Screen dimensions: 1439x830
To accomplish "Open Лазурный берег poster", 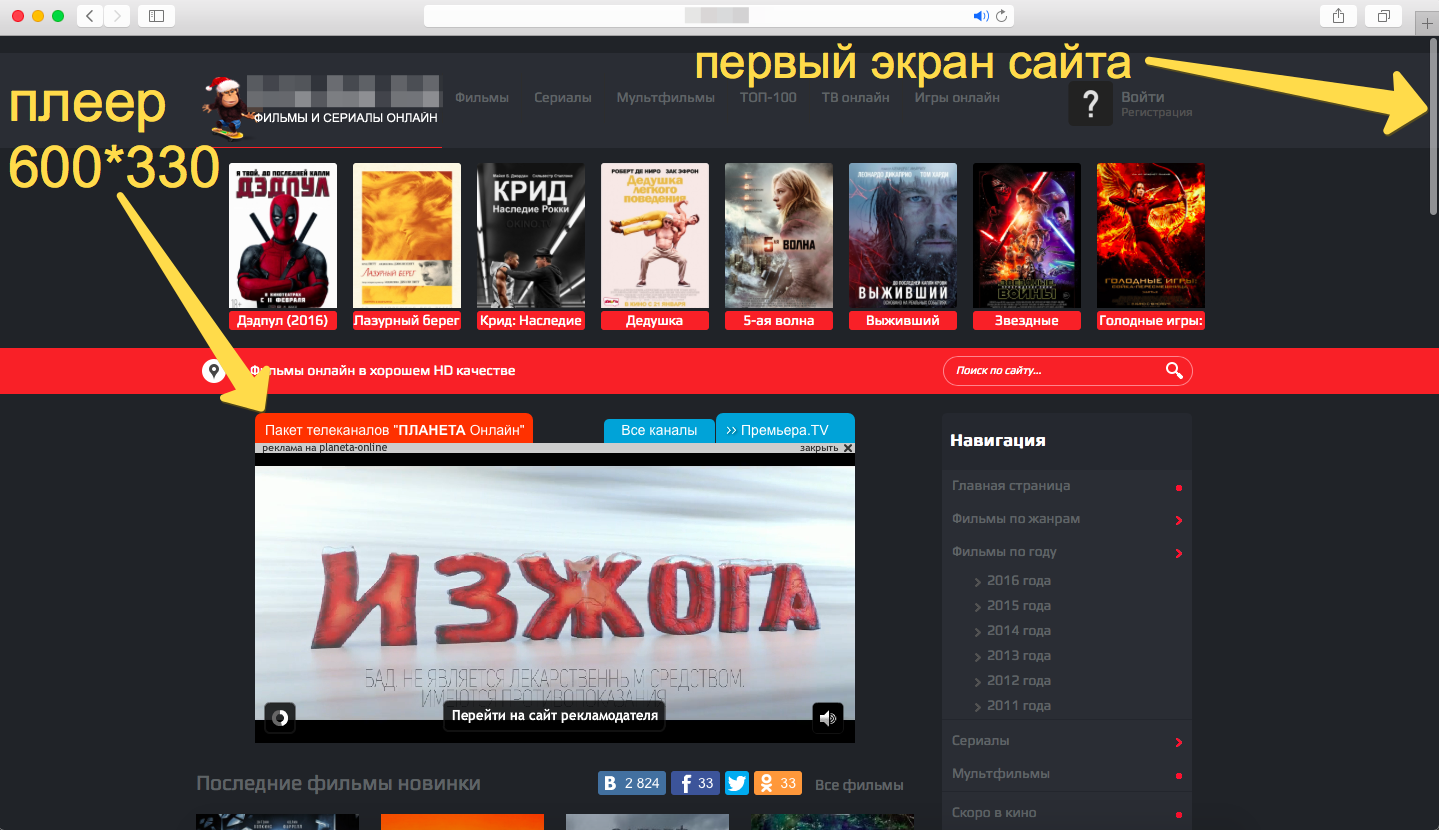I will point(407,235).
